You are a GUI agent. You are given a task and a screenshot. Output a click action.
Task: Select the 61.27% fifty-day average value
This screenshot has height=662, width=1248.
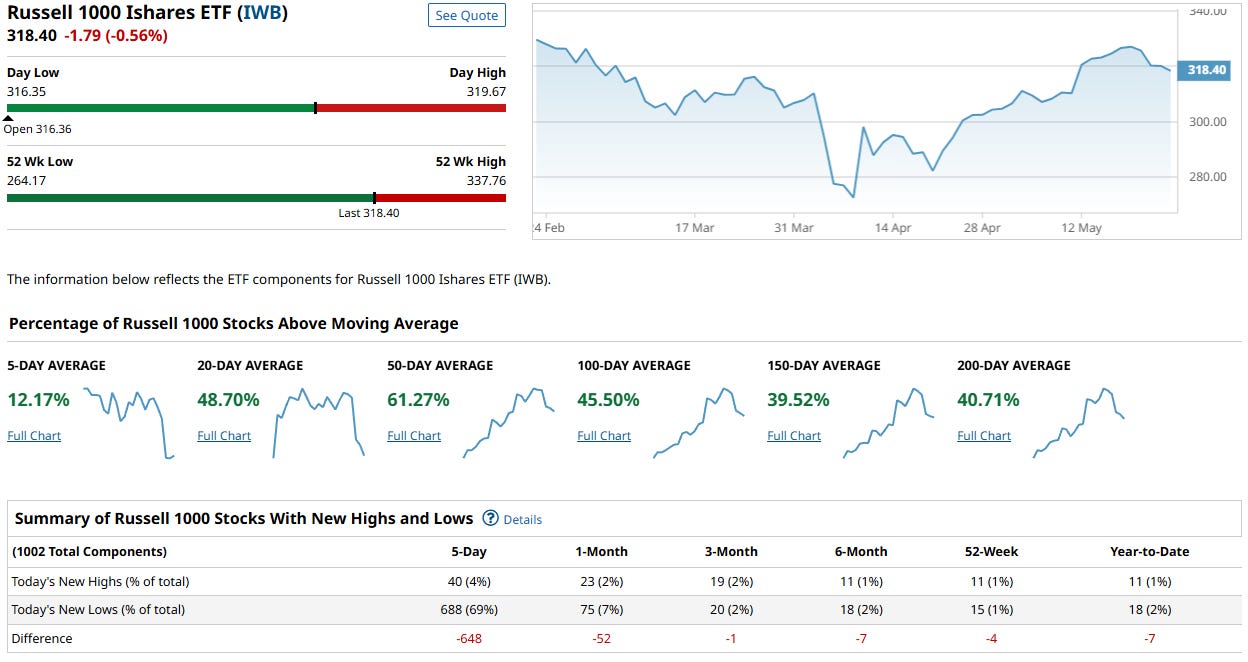(418, 400)
